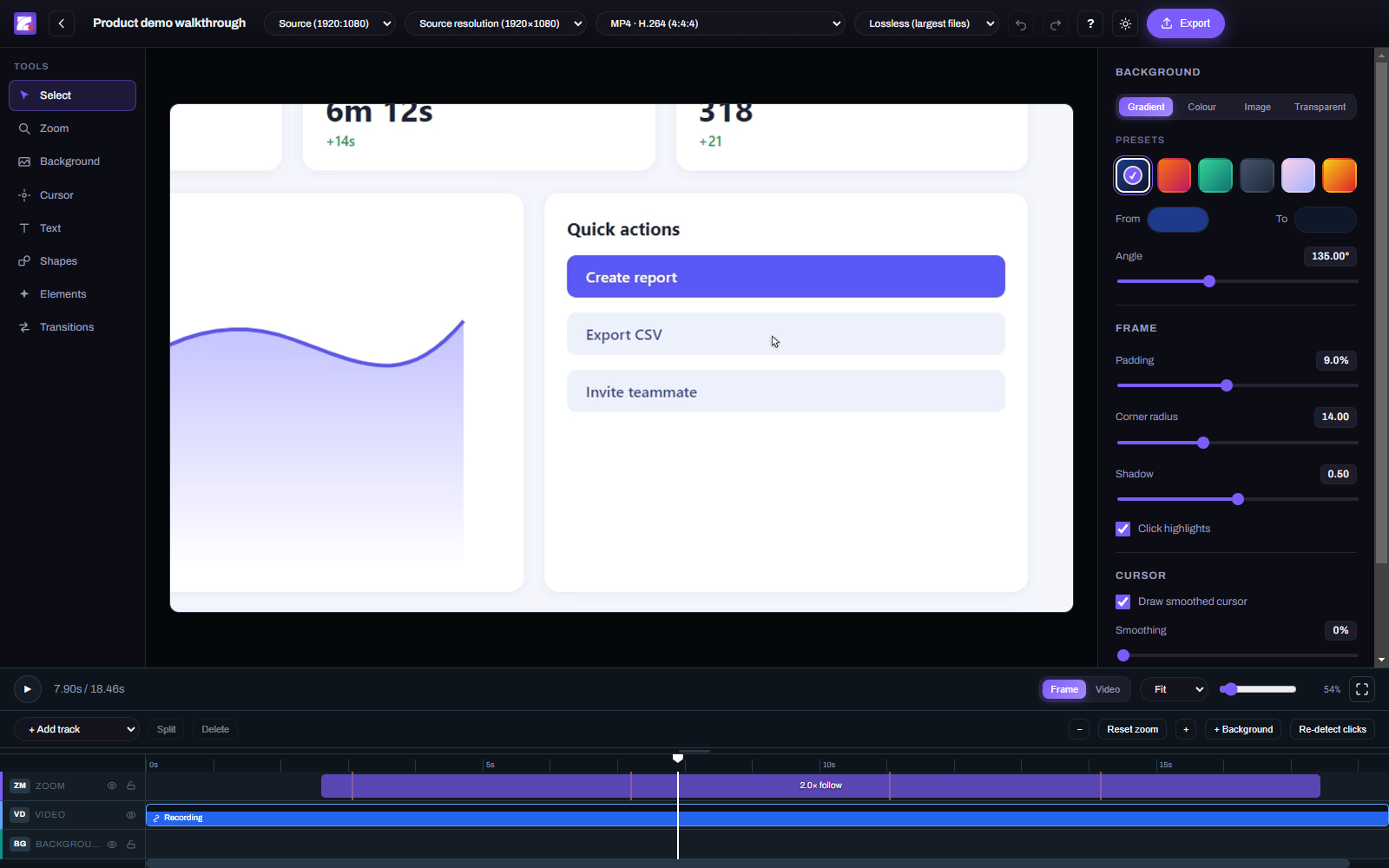Select the Transitions tool in sidebar

tap(72, 327)
